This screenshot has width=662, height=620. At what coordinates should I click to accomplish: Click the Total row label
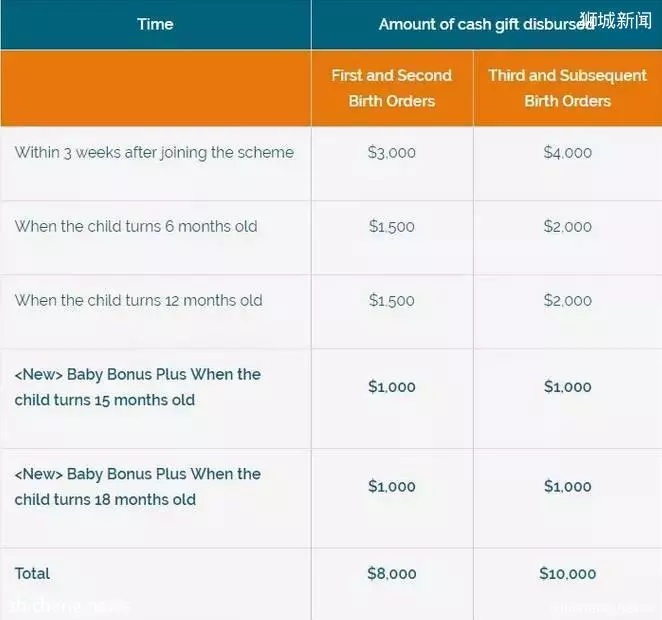32,574
